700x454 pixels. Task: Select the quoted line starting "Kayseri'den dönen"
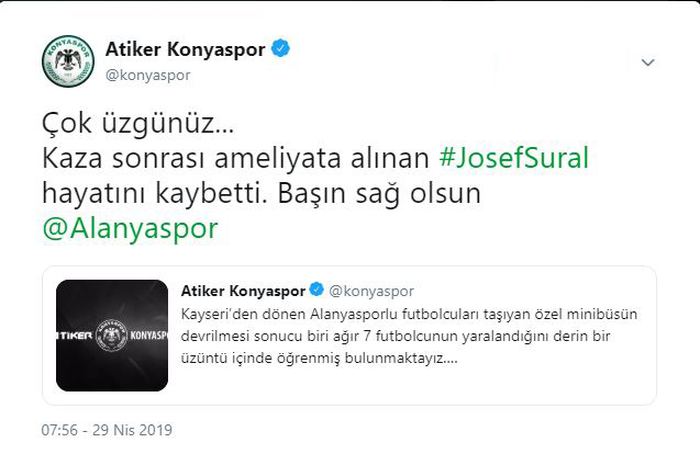pyautogui.click(x=409, y=314)
